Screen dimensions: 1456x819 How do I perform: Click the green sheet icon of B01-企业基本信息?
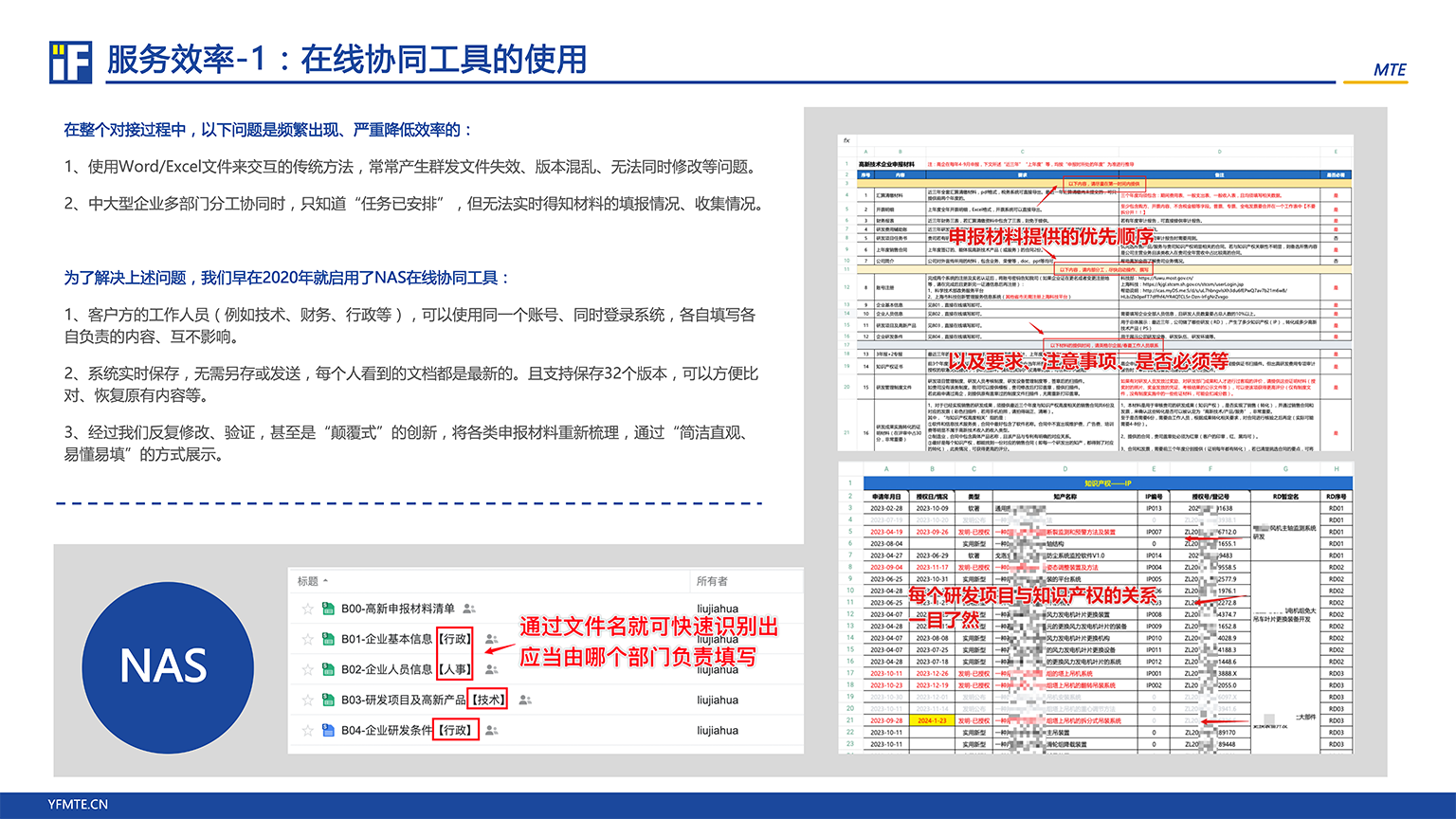pyautogui.click(x=328, y=639)
